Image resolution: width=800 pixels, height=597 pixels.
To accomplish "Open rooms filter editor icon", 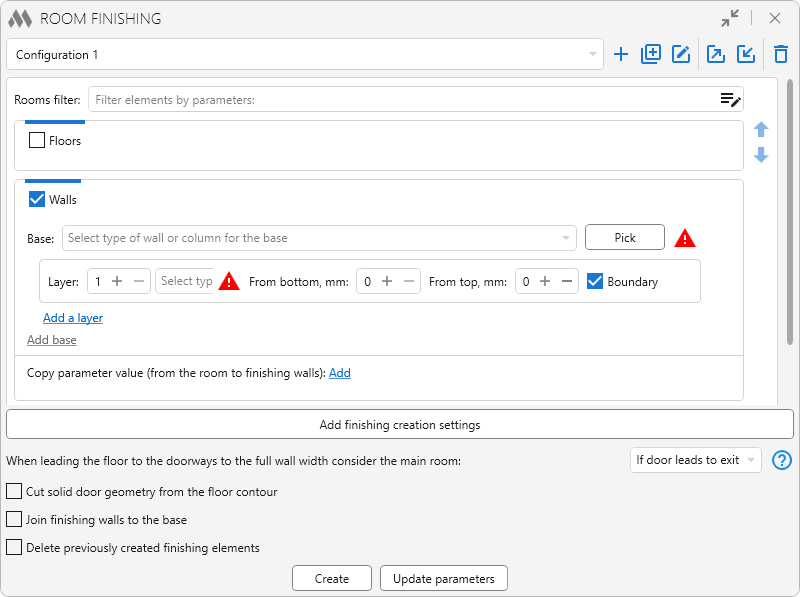I will [730, 100].
